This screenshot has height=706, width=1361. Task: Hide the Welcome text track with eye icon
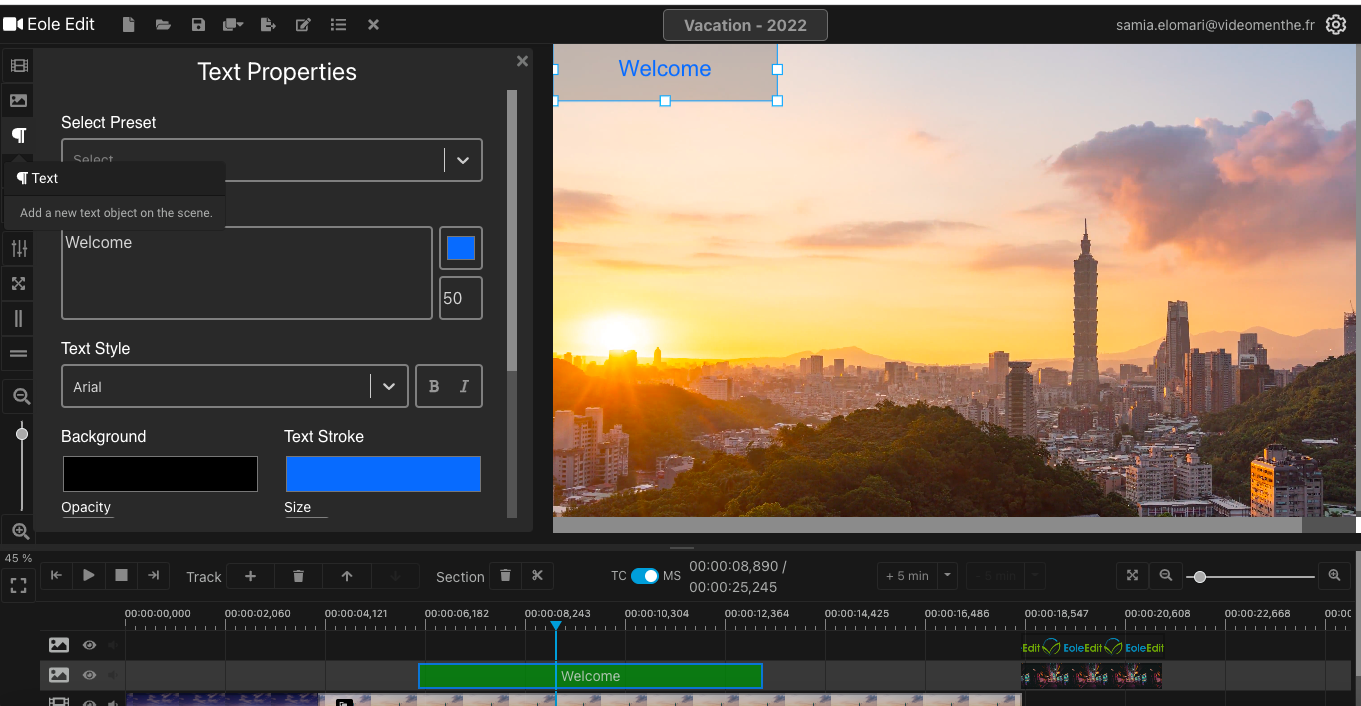point(89,676)
